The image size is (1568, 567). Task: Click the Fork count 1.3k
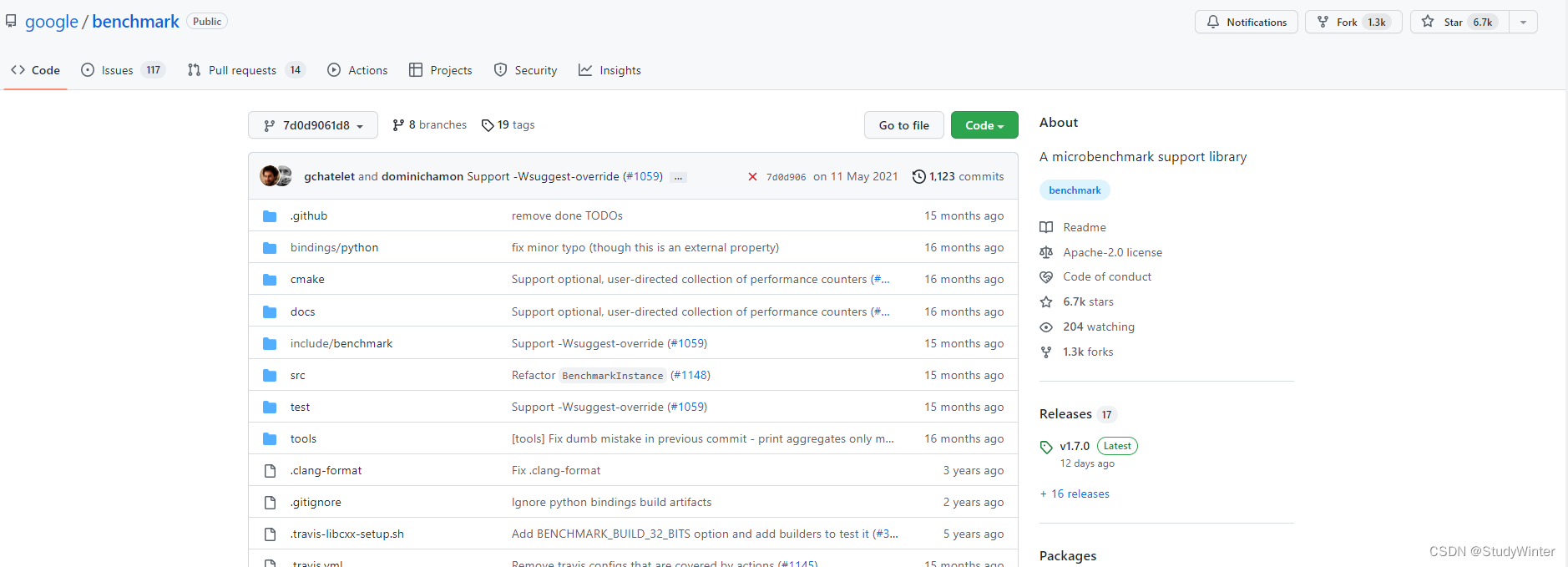(1377, 22)
